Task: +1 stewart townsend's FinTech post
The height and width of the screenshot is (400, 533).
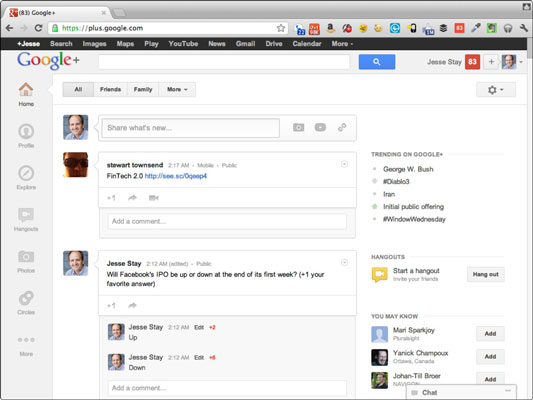Action: [x=111, y=198]
